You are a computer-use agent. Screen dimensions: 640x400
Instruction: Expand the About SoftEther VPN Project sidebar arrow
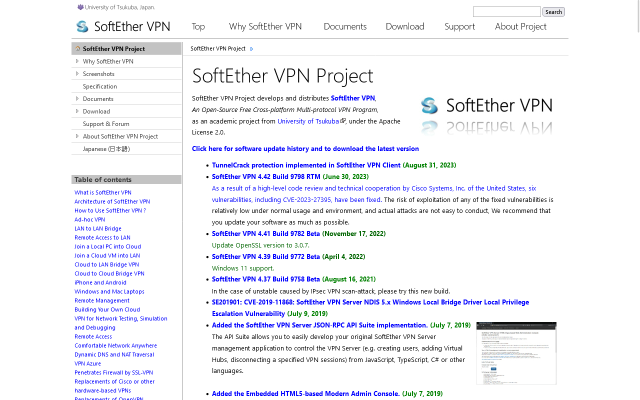point(77,136)
